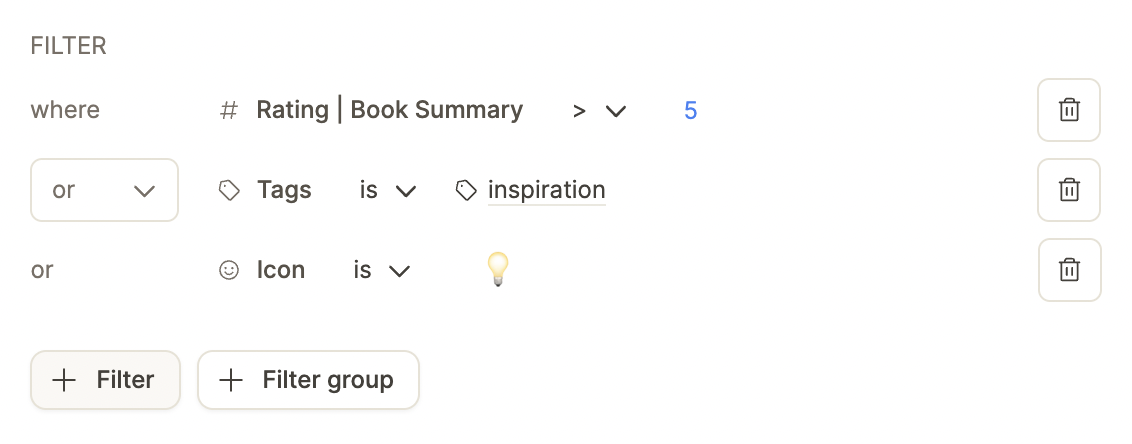Click the tag icon beside inspiration
The width and height of the screenshot is (1132, 444).
466,191
